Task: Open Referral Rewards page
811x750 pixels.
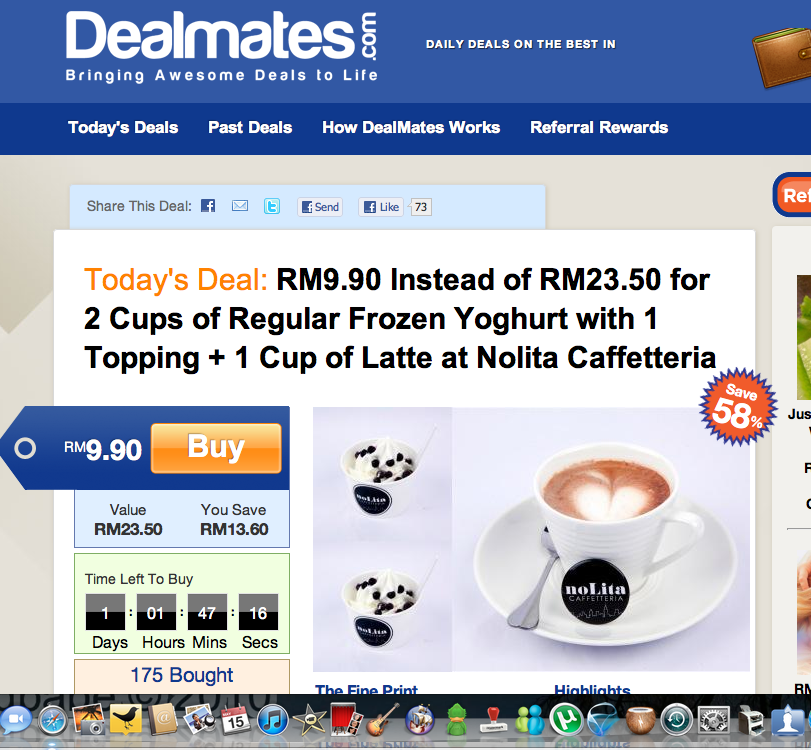Action: [x=599, y=127]
